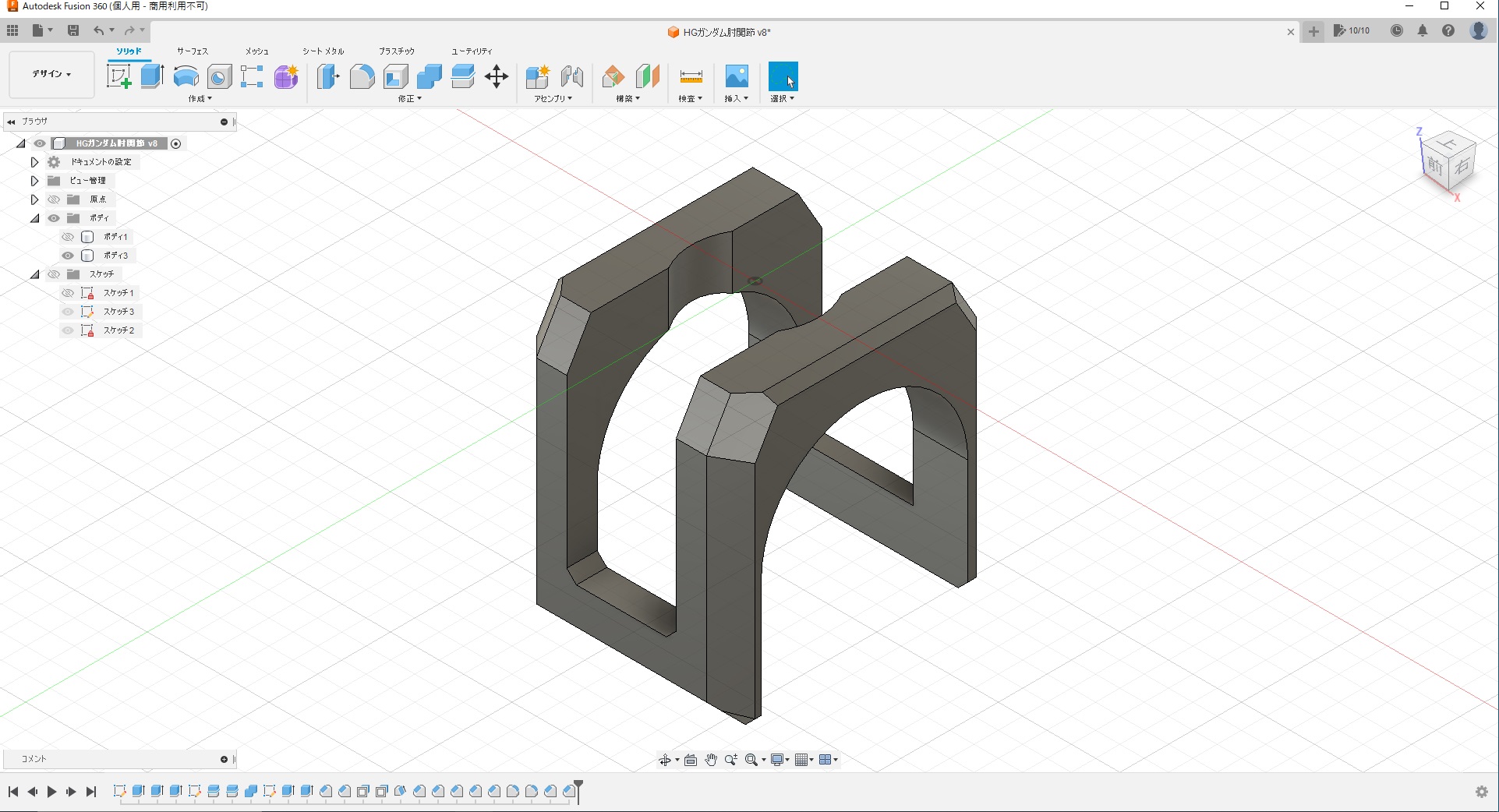Viewport: 1499px width, 812px height.
Task: Click the Create Sketch tool icon
Action: click(x=118, y=76)
